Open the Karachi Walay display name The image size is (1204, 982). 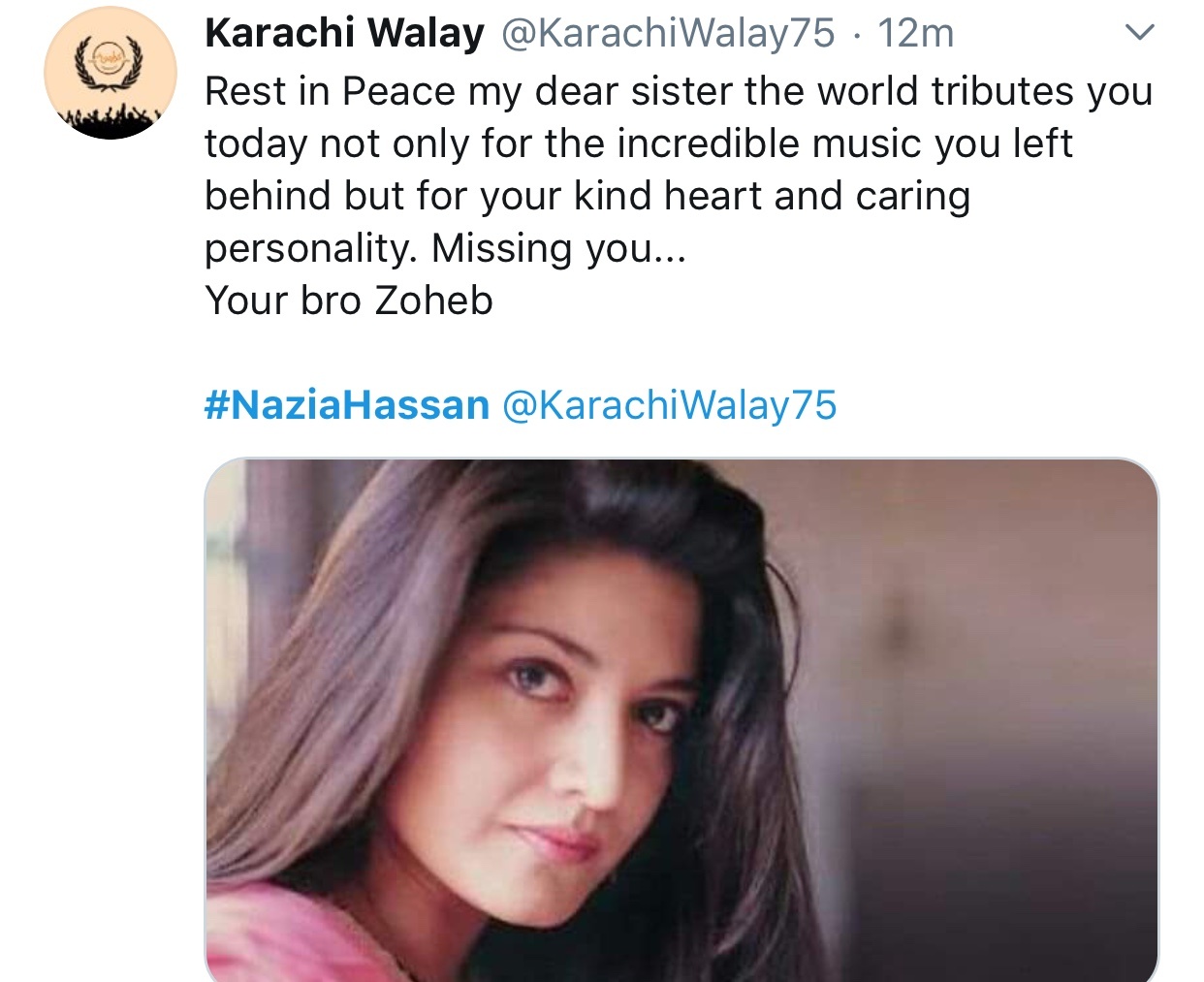344,33
